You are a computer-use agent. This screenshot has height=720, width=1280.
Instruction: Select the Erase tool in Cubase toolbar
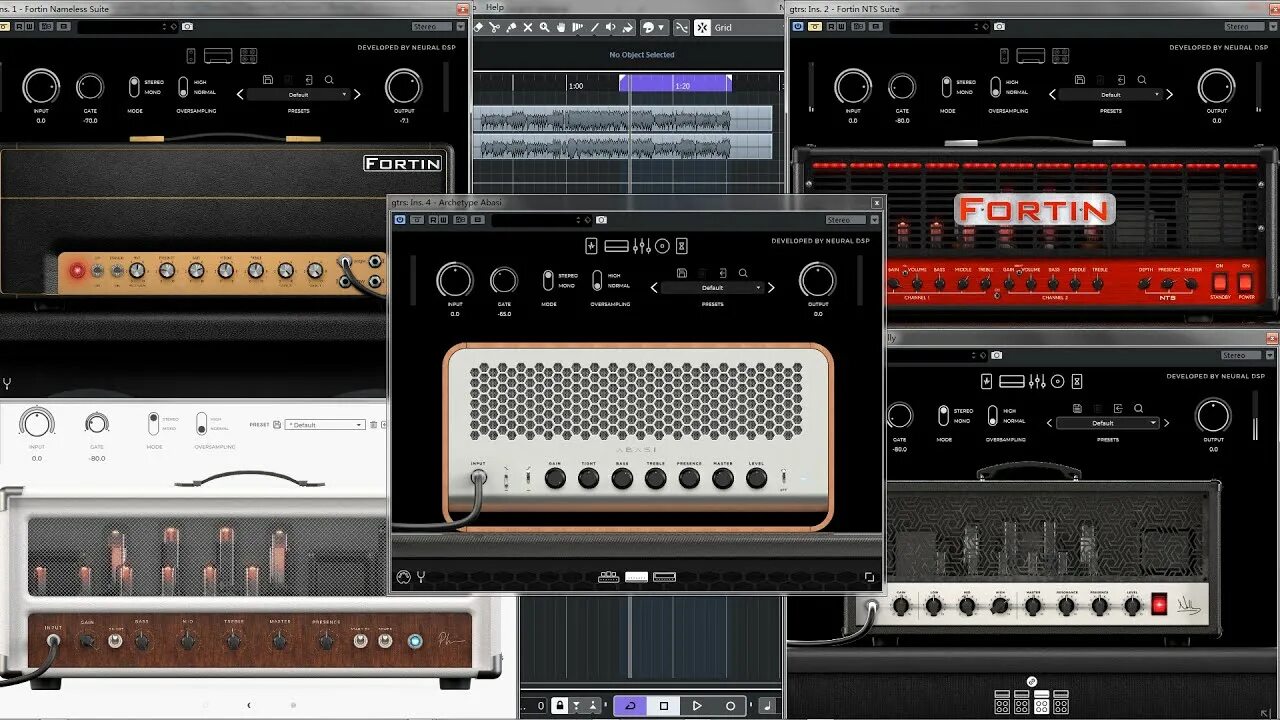click(479, 28)
